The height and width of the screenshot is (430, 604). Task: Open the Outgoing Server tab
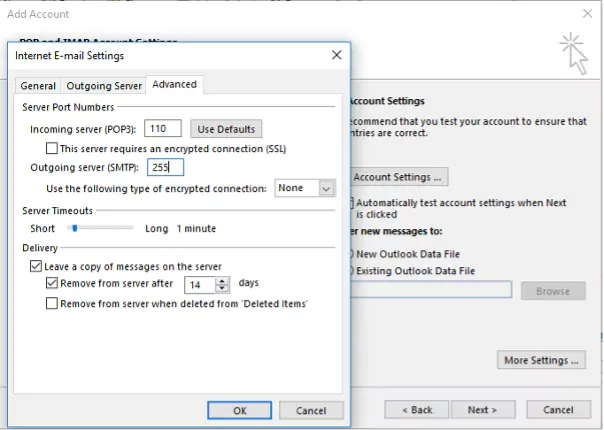point(103,86)
